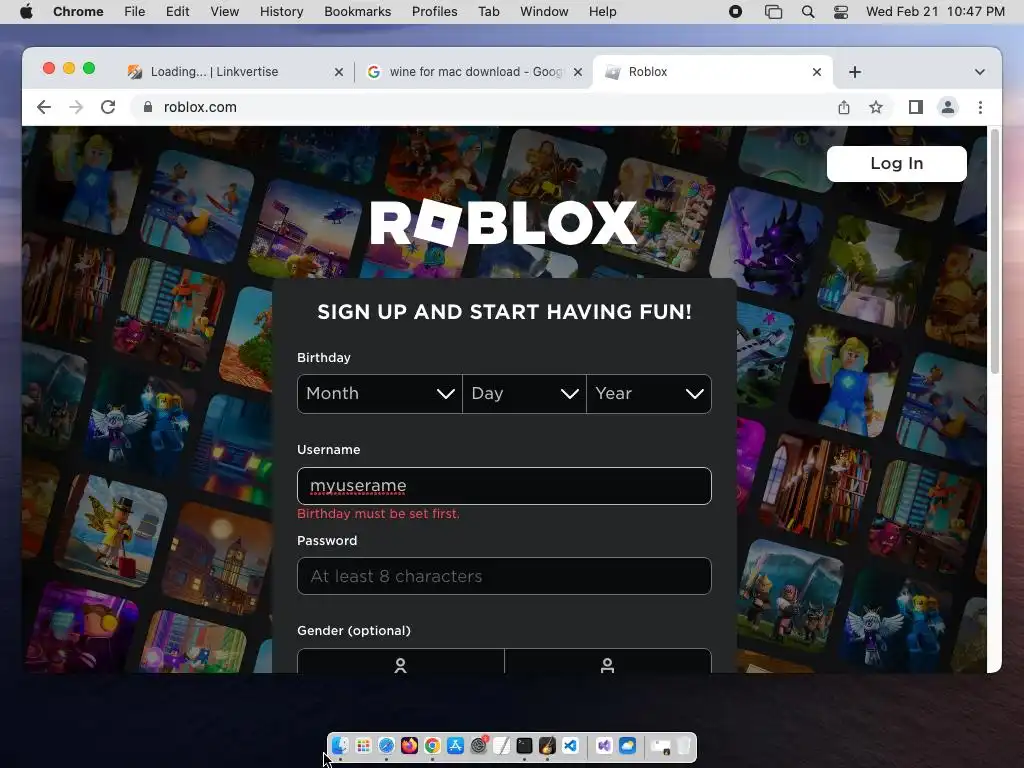The image size is (1024, 768).
Task: Expand the Year birthday dropdown
Action: click(x=649, y=394)
